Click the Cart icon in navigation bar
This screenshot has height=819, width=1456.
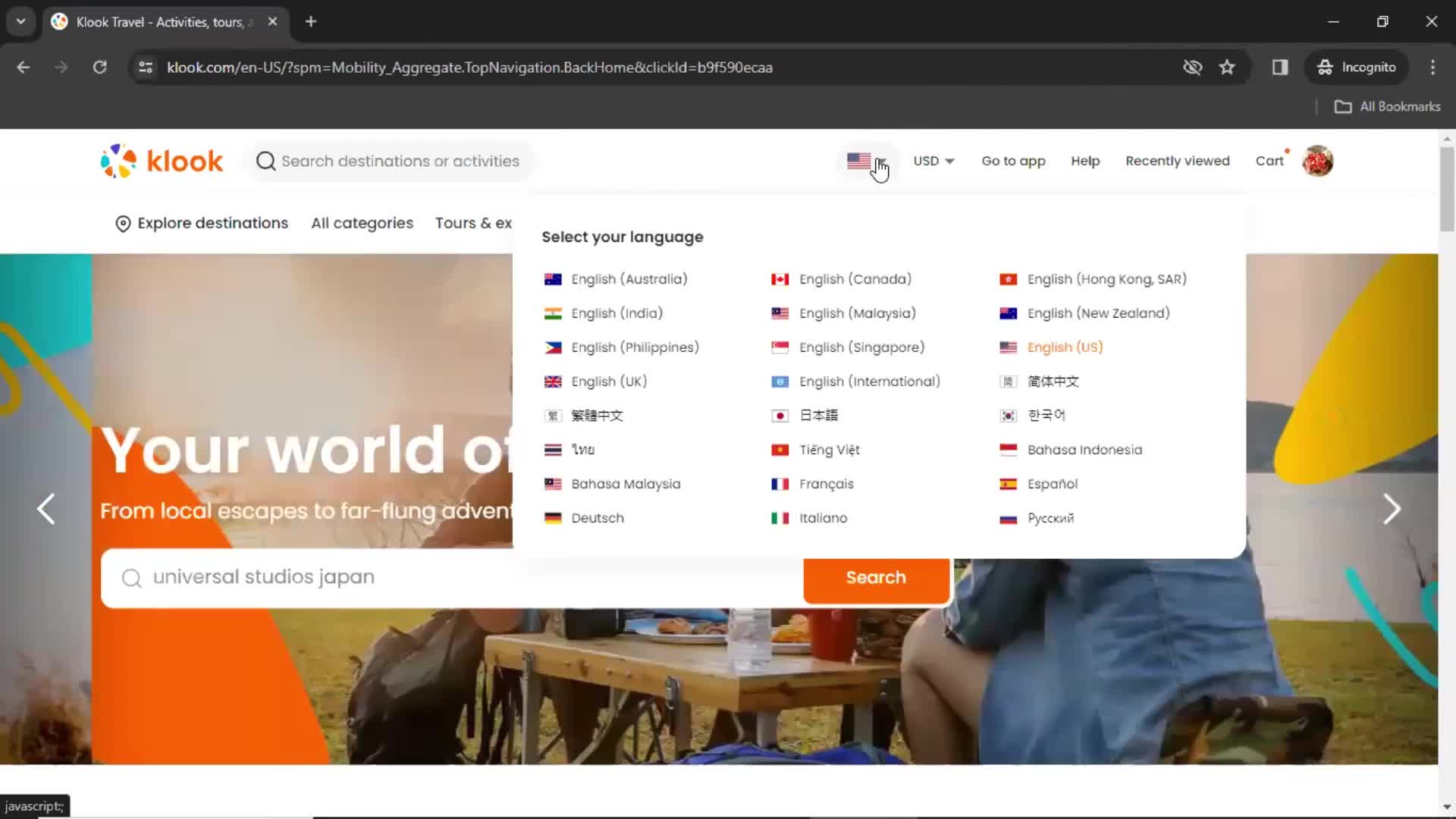1270,161
